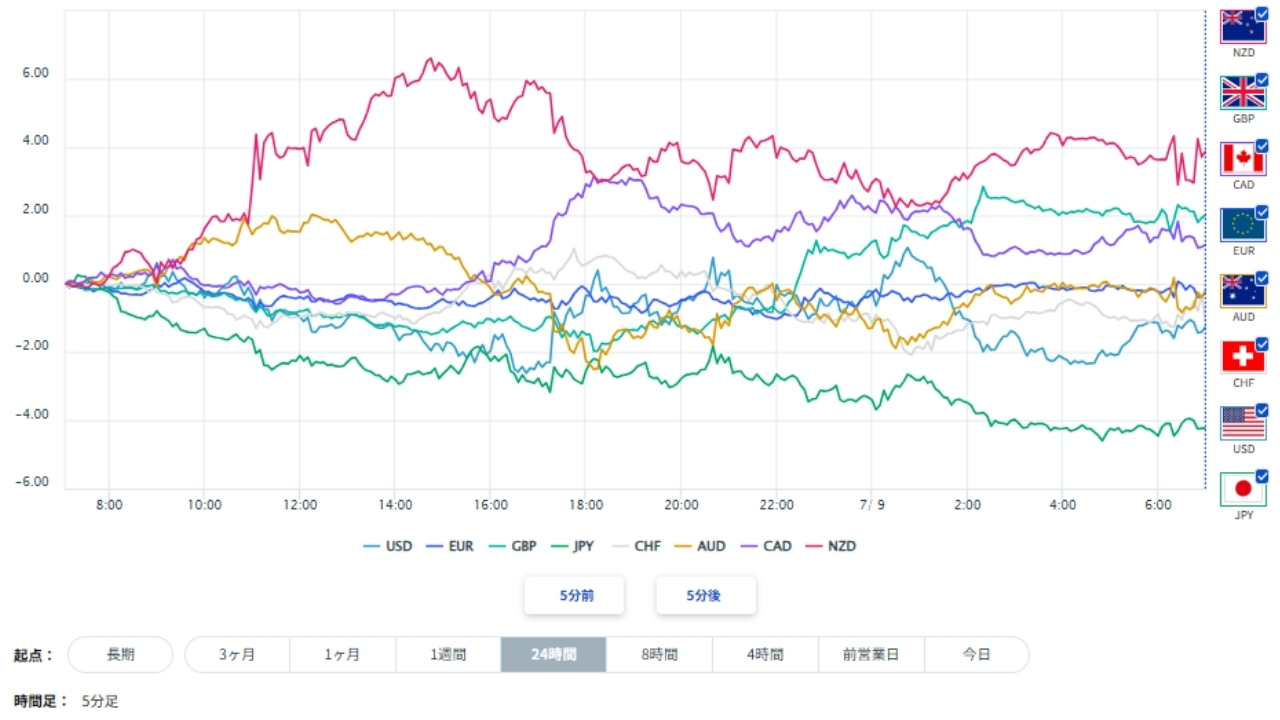Select the 8時間 time range tab

(x=659, y=655)
